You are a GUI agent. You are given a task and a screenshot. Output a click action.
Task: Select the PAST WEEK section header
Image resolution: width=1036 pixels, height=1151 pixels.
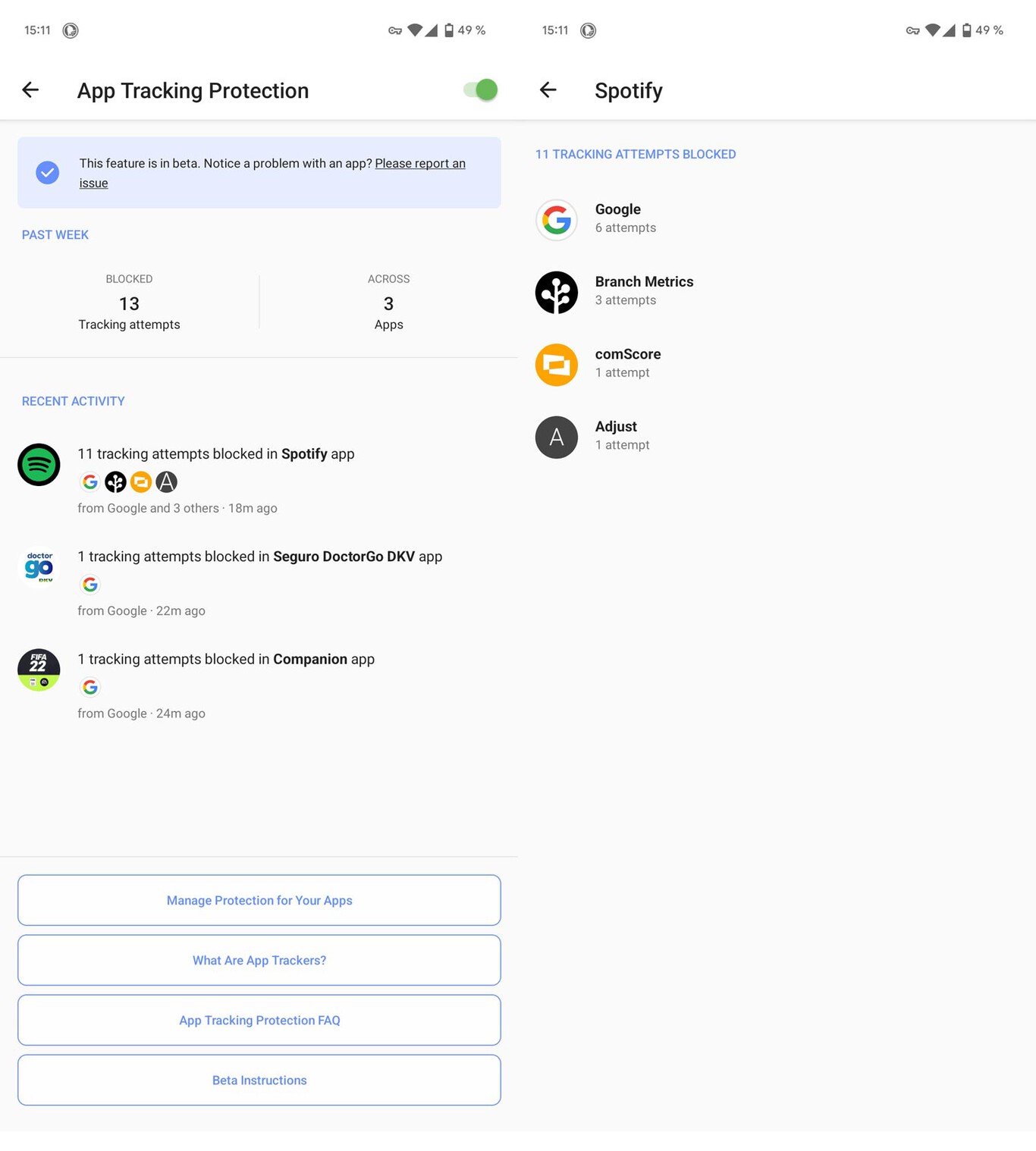pos(55,234)
